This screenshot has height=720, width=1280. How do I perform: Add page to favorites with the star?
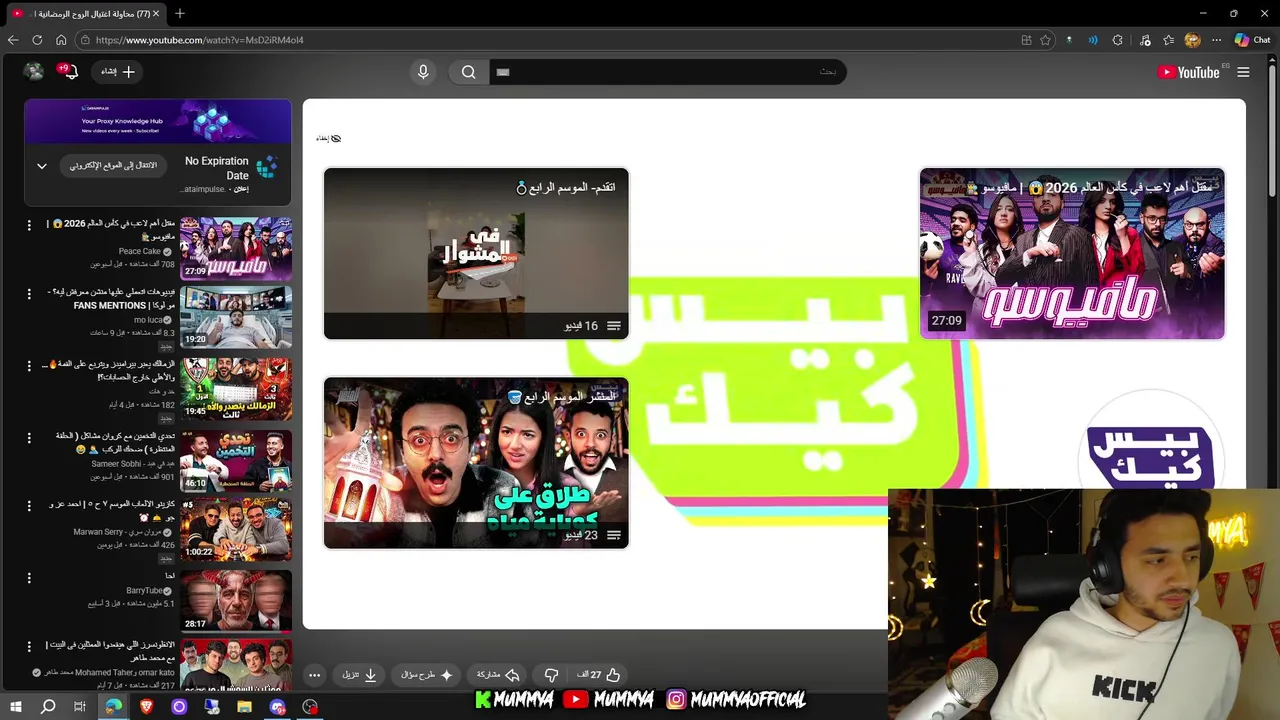(x=1046, y=40)
